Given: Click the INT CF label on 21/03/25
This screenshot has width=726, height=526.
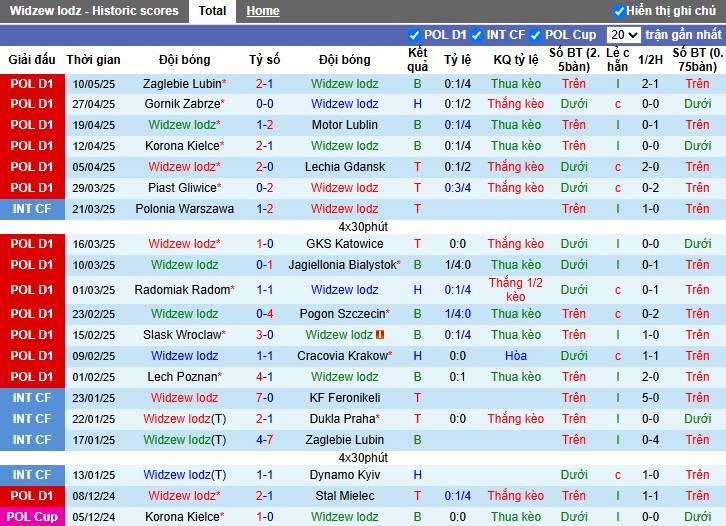Looking at the screenshot, I should coord(32,209).
